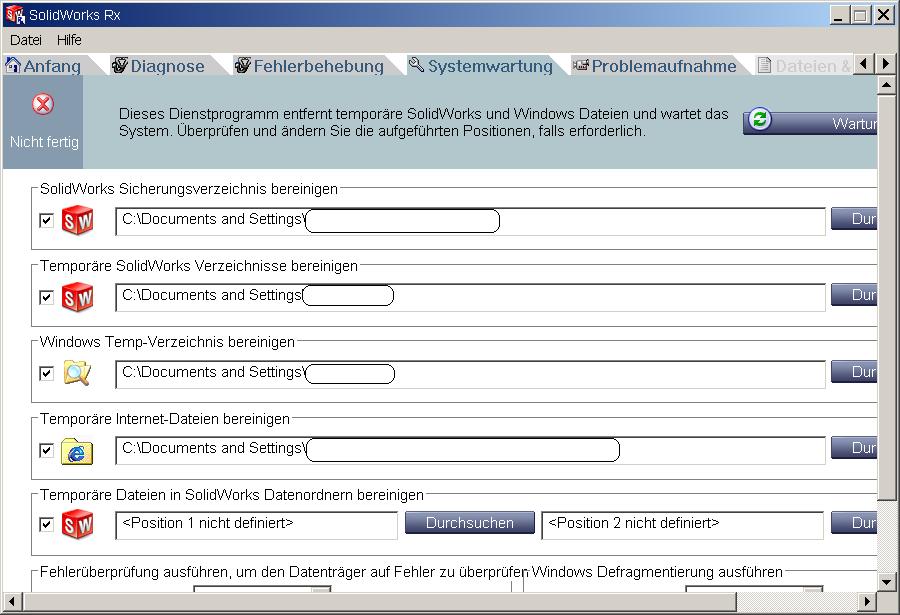Viewport: 900px width, 615px height.
Task: Click 'Windows Defragmentierung ausführen' group label
Action: (x=657, y=572)
